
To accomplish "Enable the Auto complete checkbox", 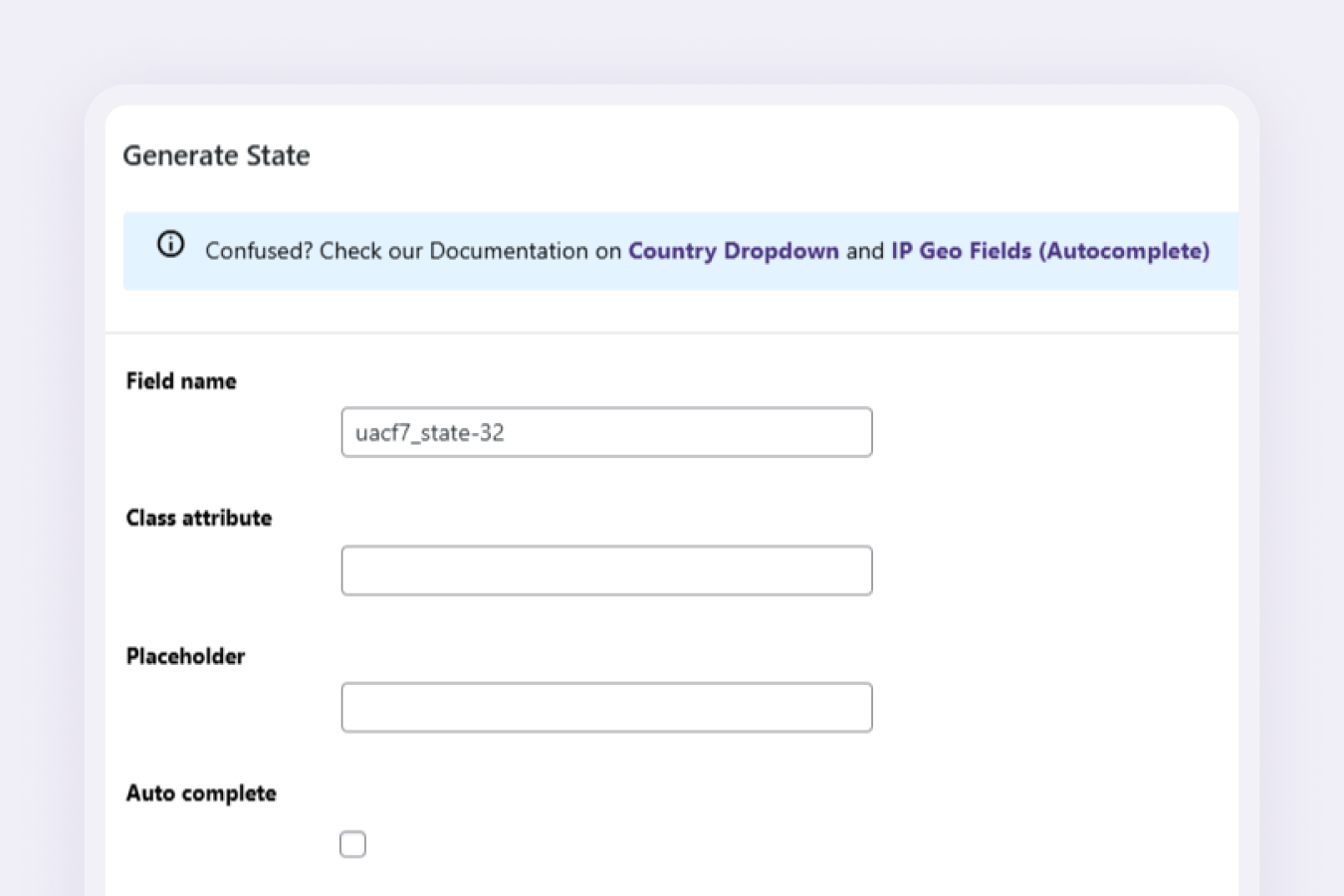I will point(352,843).
